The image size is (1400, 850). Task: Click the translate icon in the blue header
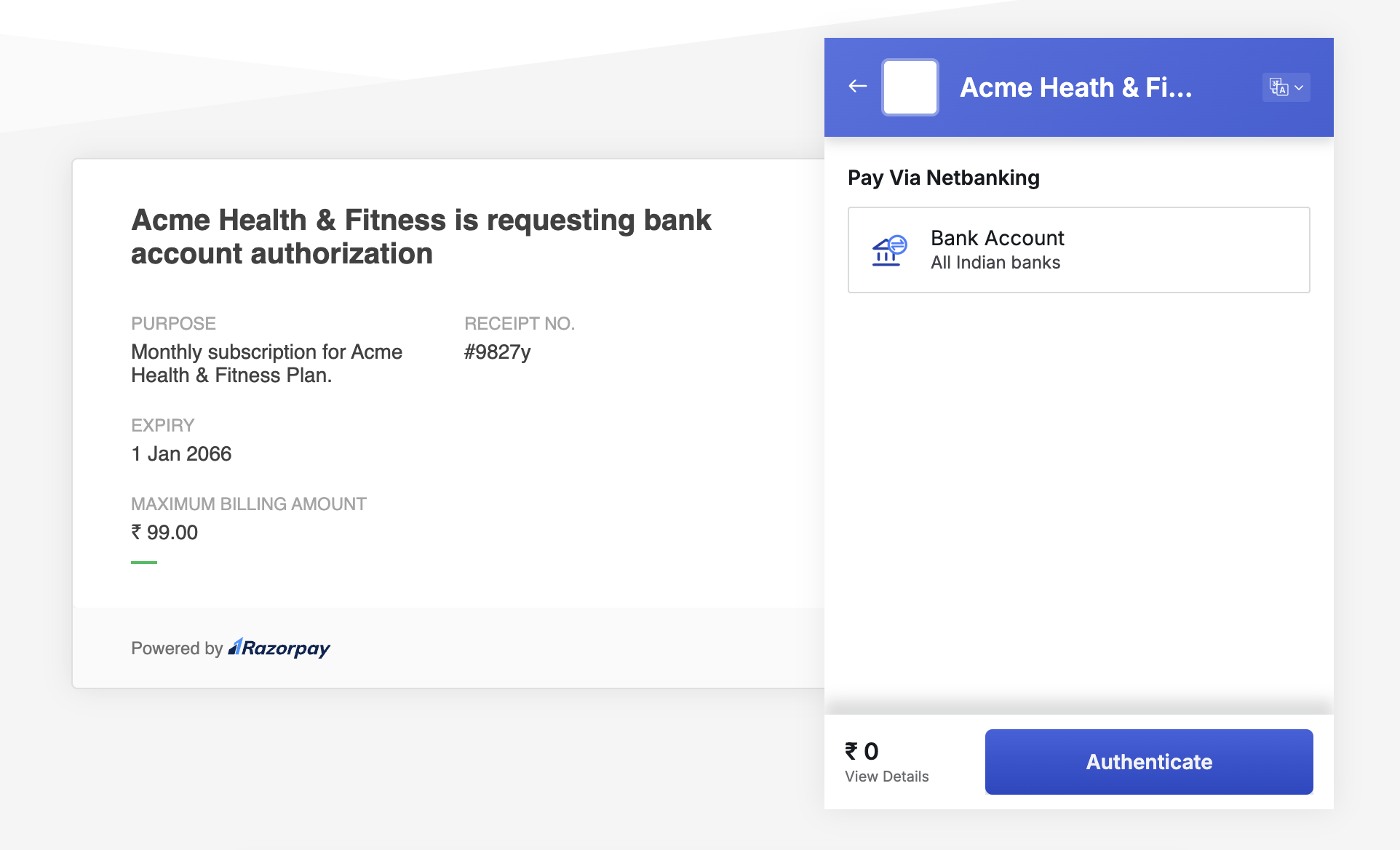[x=1279, y=87]
